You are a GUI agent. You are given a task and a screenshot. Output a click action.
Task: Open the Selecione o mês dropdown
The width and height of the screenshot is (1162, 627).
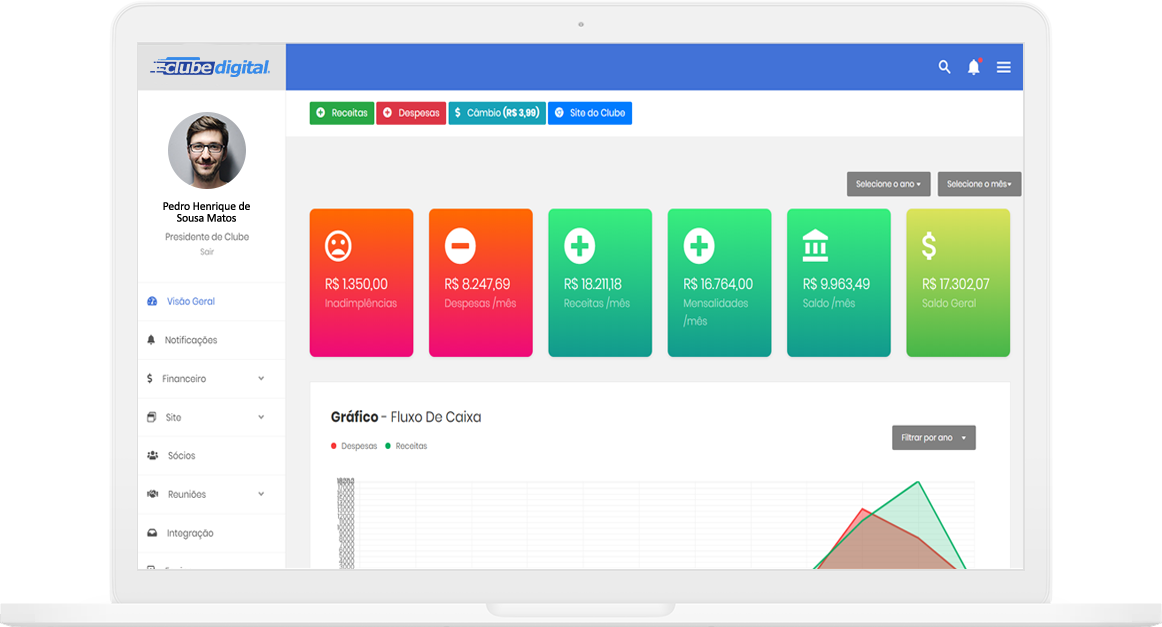tap(979, 184)
